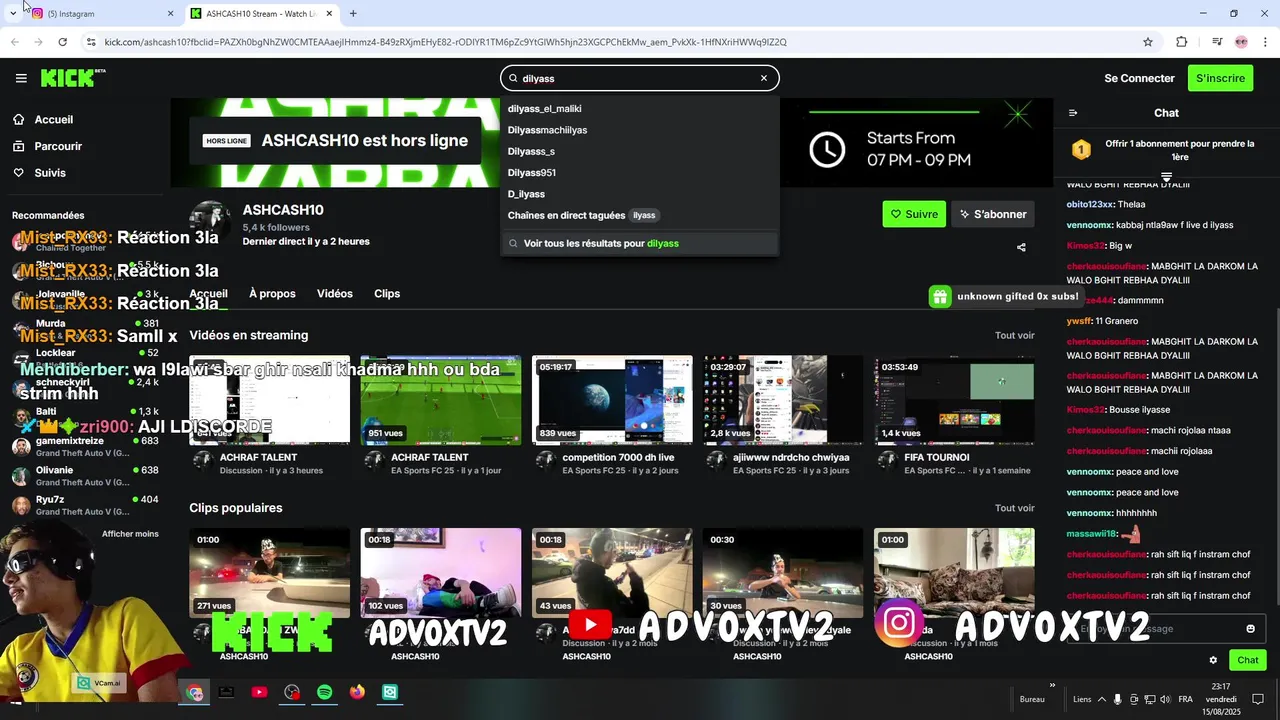The height and width of the screenshot is (720, 1280).
Task: Select suggestion 'D_ilyass'
Action: pos(639,194)
